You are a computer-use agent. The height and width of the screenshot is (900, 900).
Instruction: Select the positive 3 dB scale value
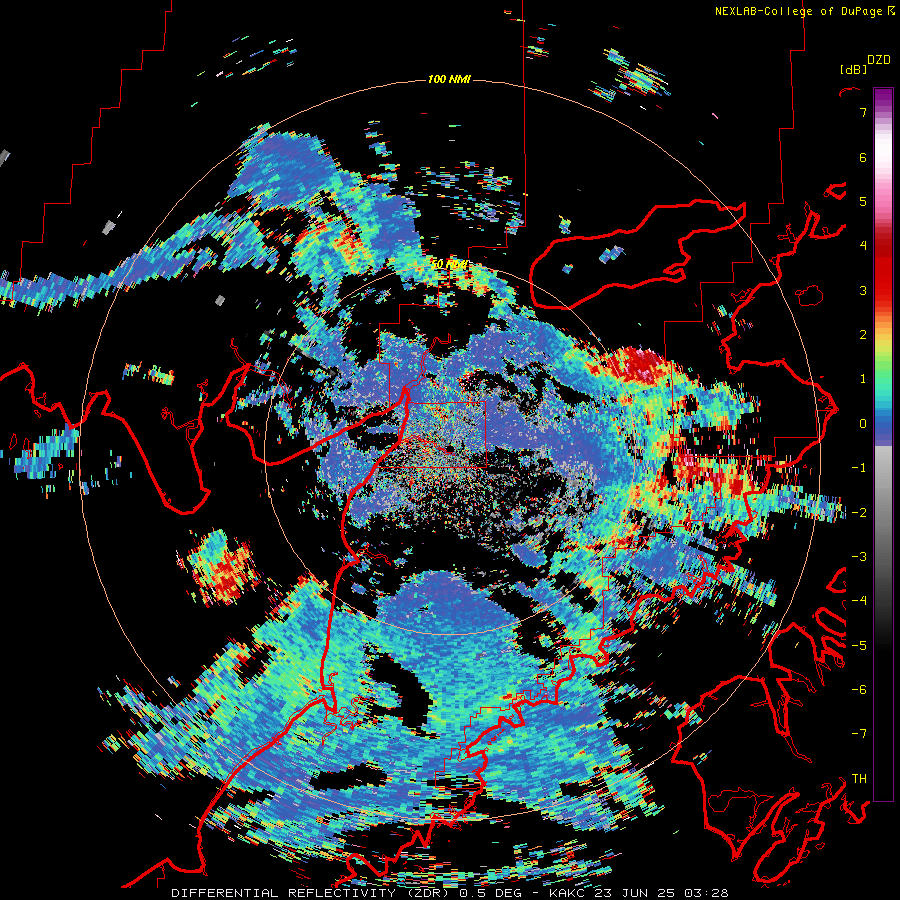863,290
